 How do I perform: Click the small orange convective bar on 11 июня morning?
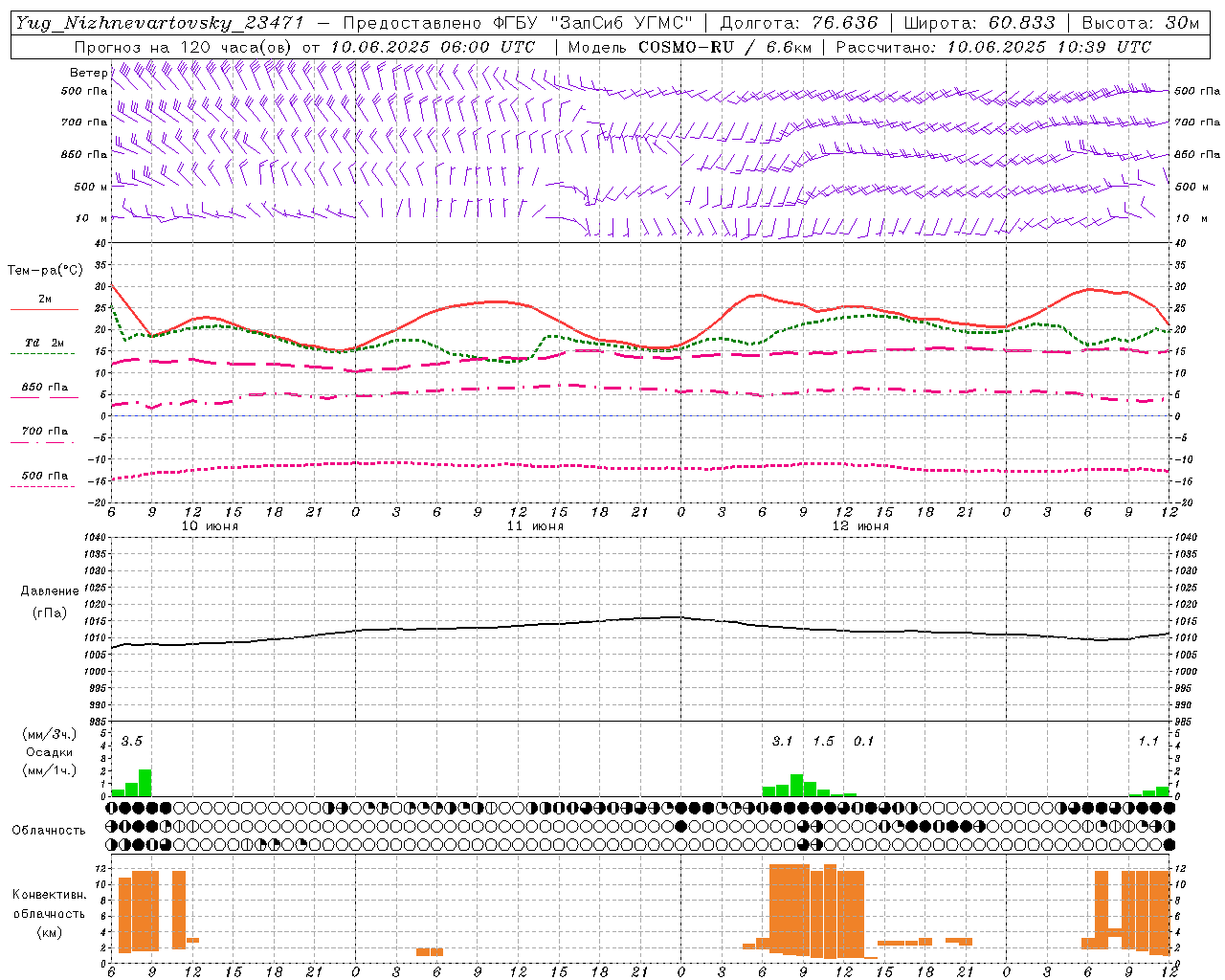(x=430, y=952)
